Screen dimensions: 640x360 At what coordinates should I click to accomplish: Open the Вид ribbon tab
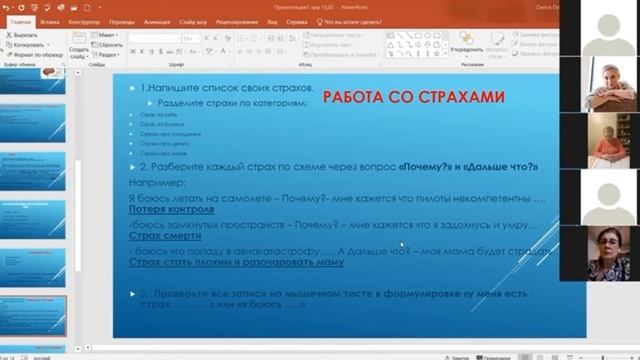click(x=272, y=22)
